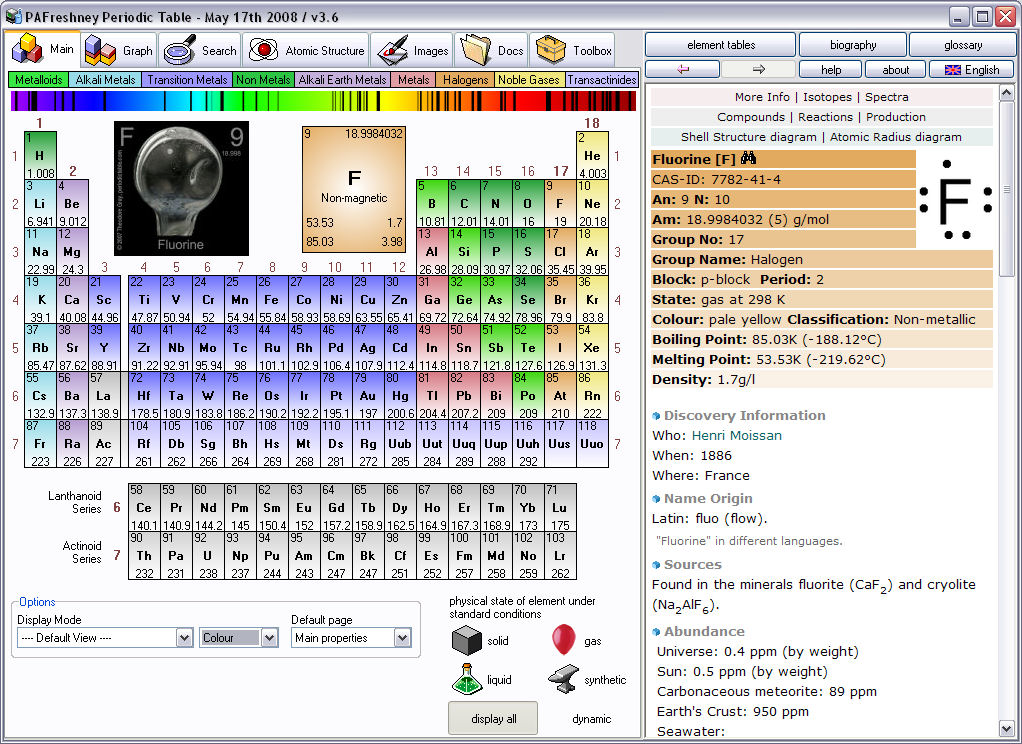Expand the Display Mode dropdown

(184, 638)
